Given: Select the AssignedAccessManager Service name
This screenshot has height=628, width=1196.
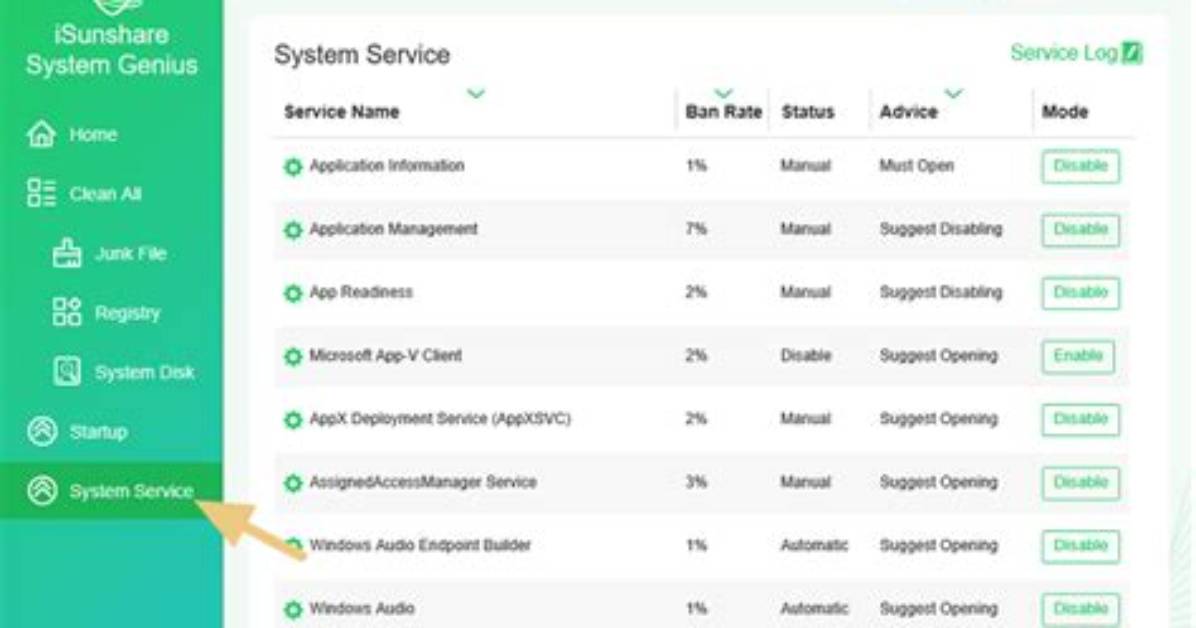Looking at the screenshot, I should pyautogui.click(x=423, y=482).
